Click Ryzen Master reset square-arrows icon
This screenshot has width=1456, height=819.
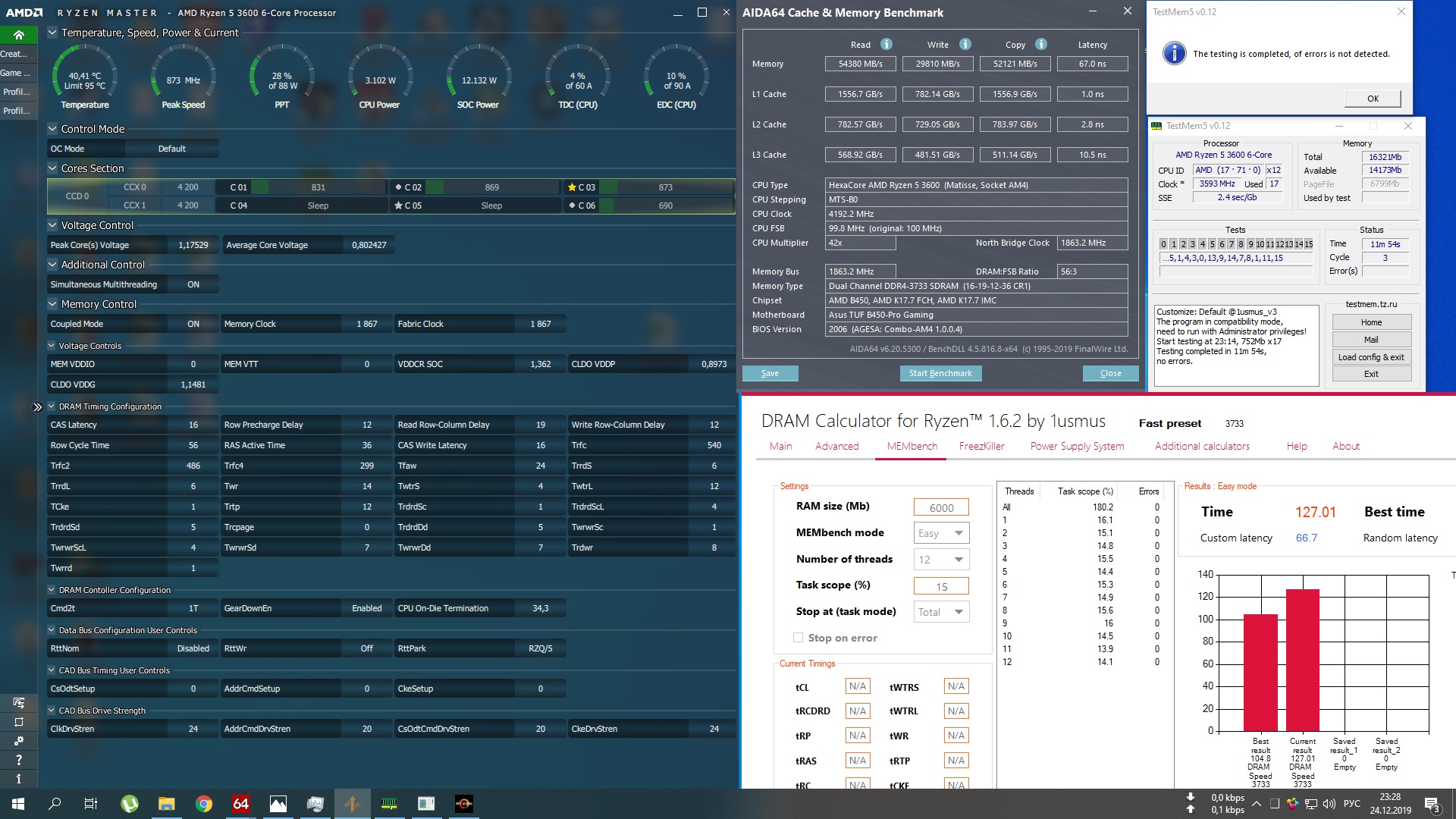pyautogui.click(x=19, y=722)
